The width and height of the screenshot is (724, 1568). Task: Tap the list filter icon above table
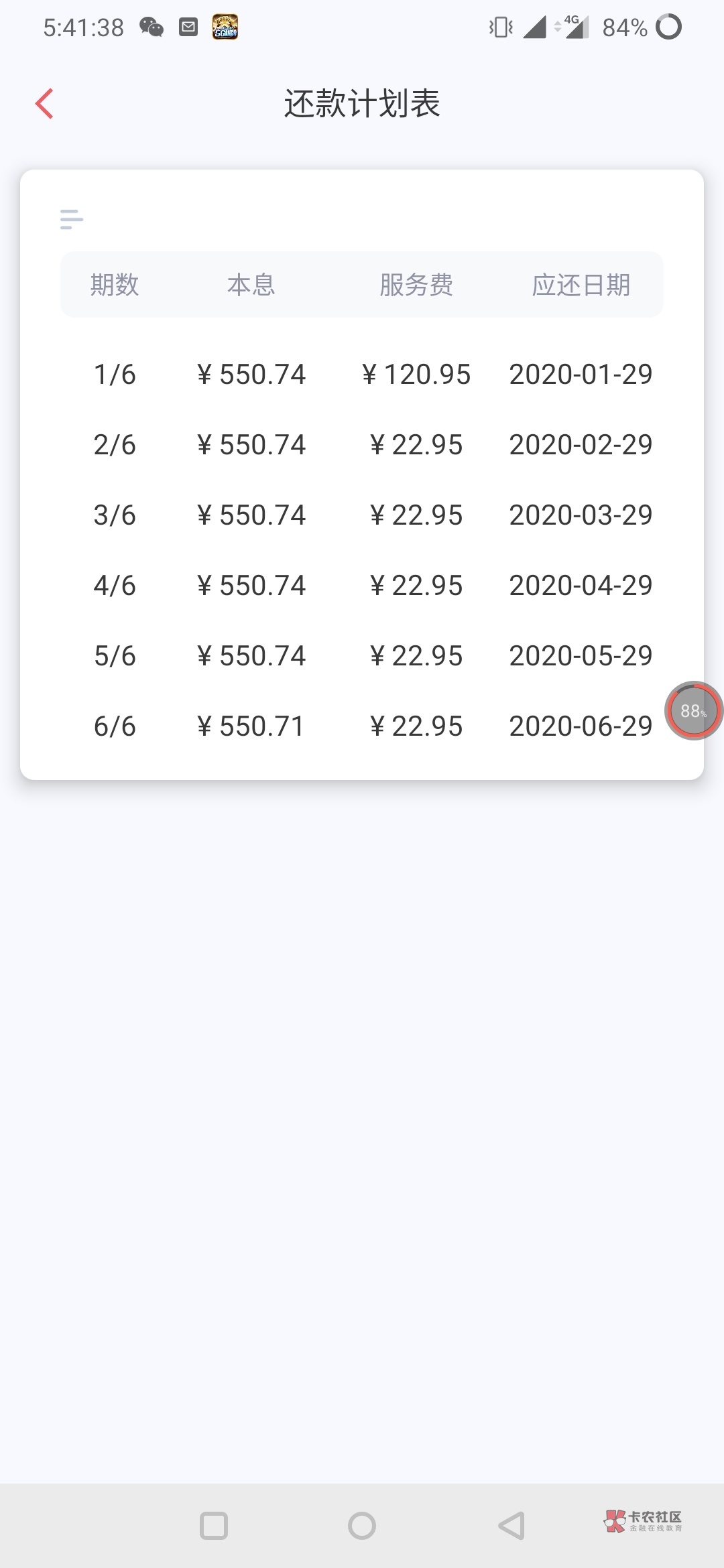[x=71, y=219]
